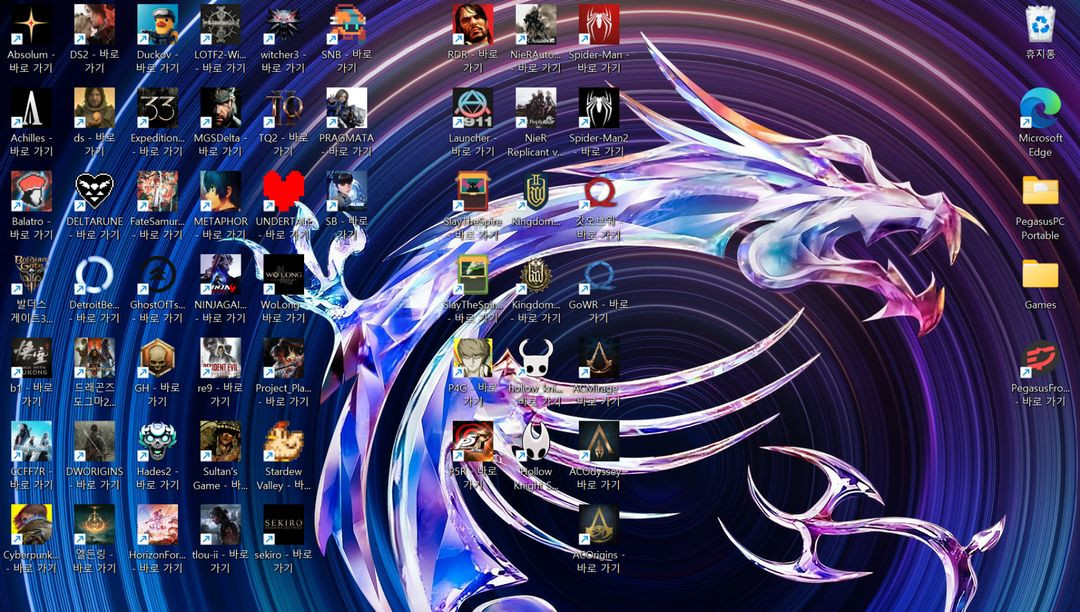The image size is (1080, 612).
Task: Open the NINJAGAI... shortcut
Action: click(220, 275)
